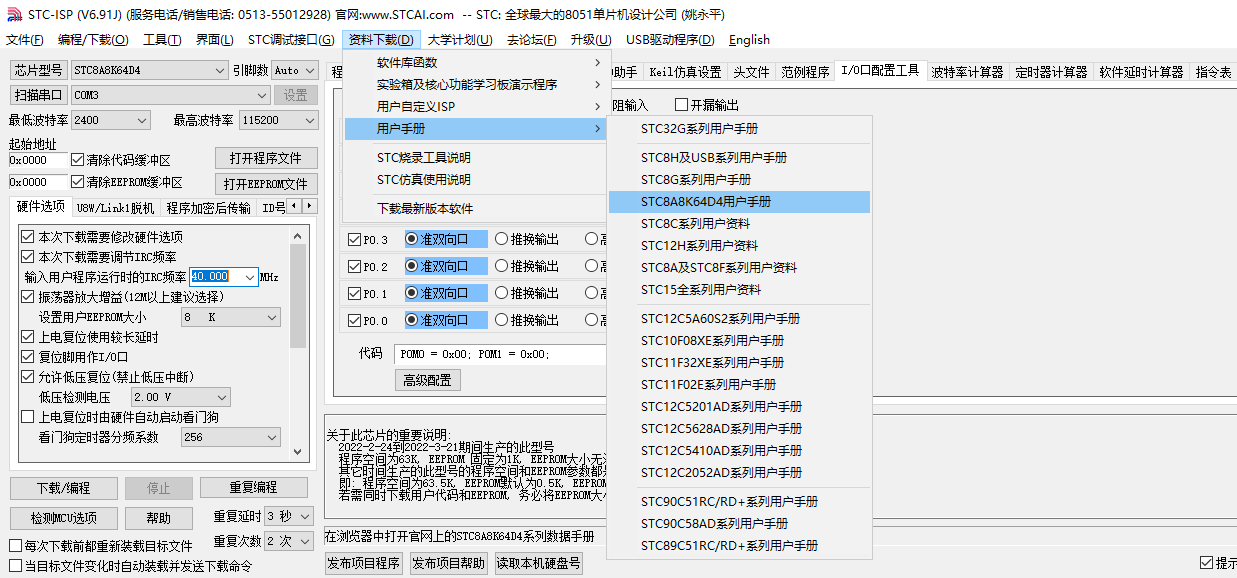Click the 扫描串口 button

[39, 95]
